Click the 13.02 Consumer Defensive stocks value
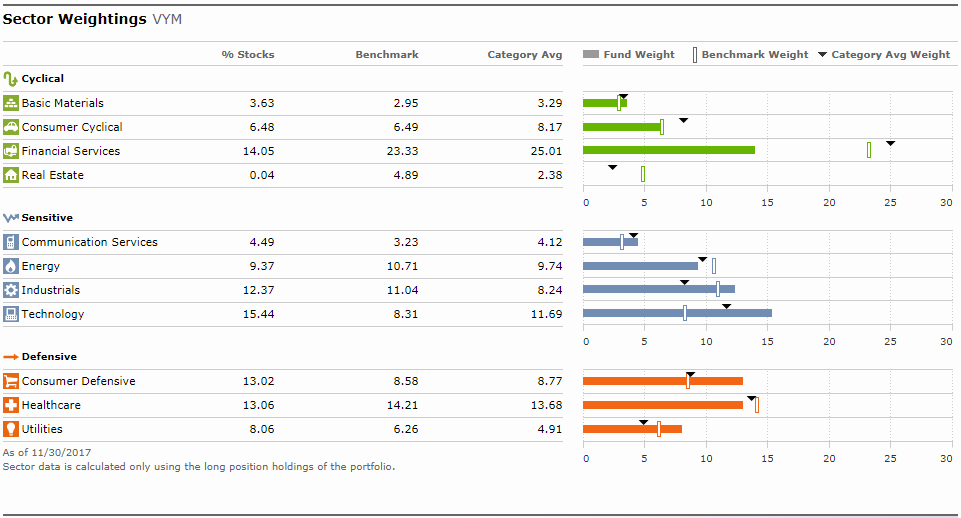Viewport: 961px width, 518px height. (x=259, y=381)
